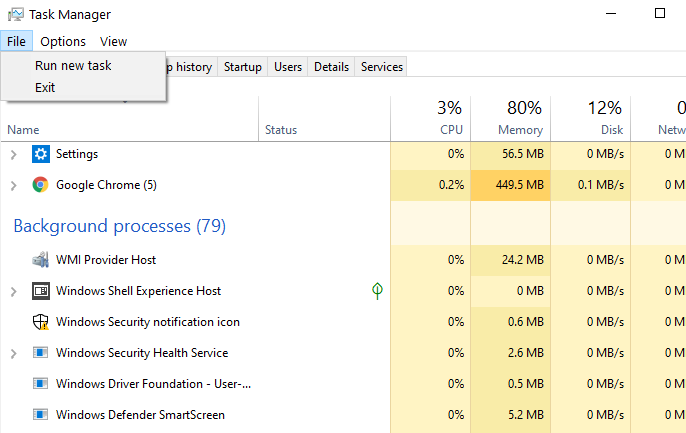686x433 pixels.
Task: Select Windows Shell Experience Host name
Action: (138, 291)
